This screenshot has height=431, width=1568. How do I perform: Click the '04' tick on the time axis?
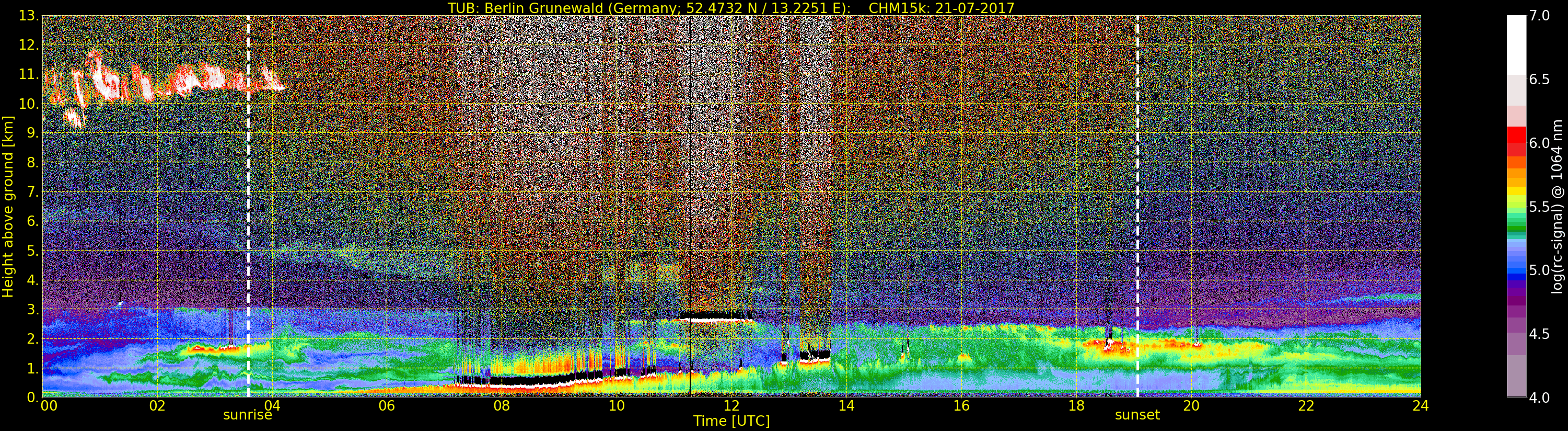272,405
